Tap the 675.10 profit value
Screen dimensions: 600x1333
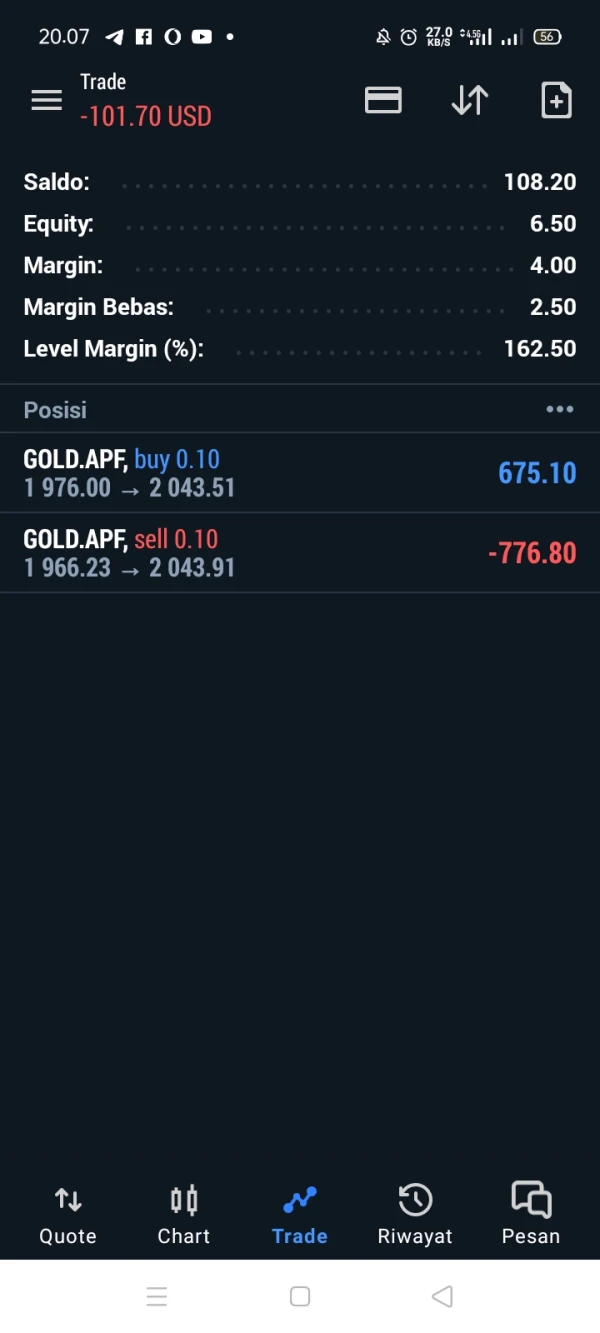(537, 473)
